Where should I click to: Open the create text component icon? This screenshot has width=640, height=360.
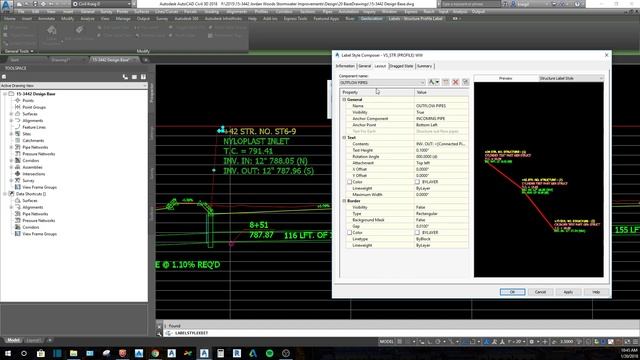[x=433, y=82]
